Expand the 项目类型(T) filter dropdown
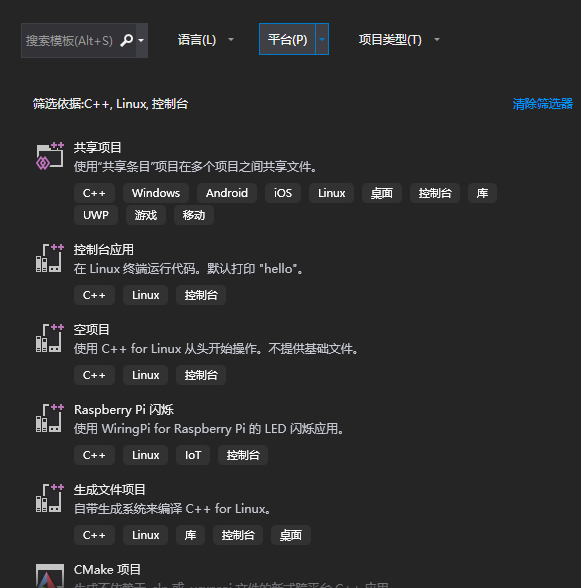The image size is (581, 588). (x=399, y=39)
